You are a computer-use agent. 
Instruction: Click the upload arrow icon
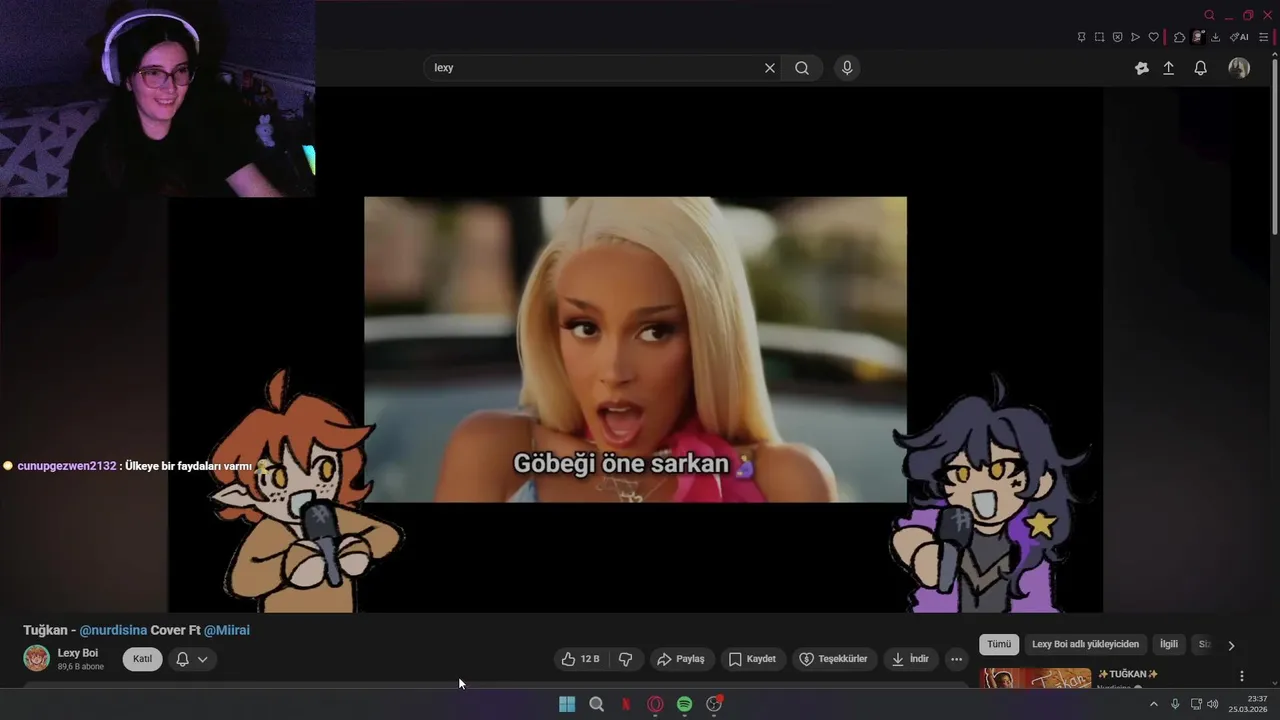tap(1169, 68)
